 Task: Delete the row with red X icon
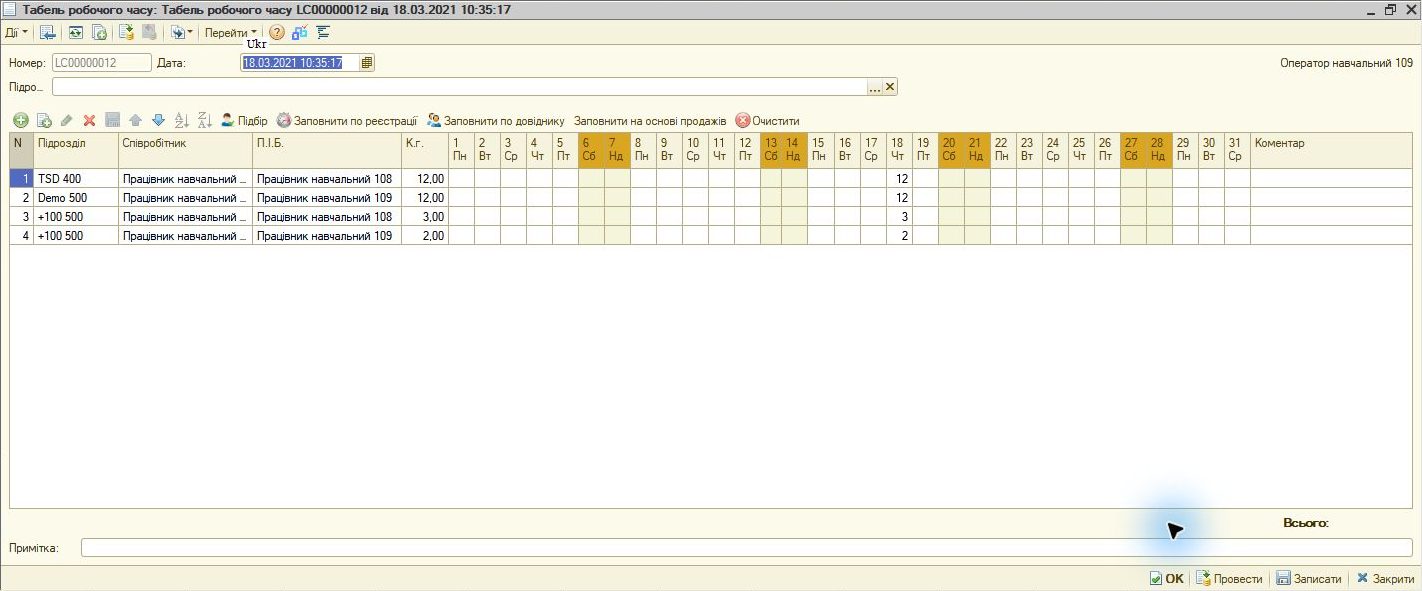(x=89, y=120)
